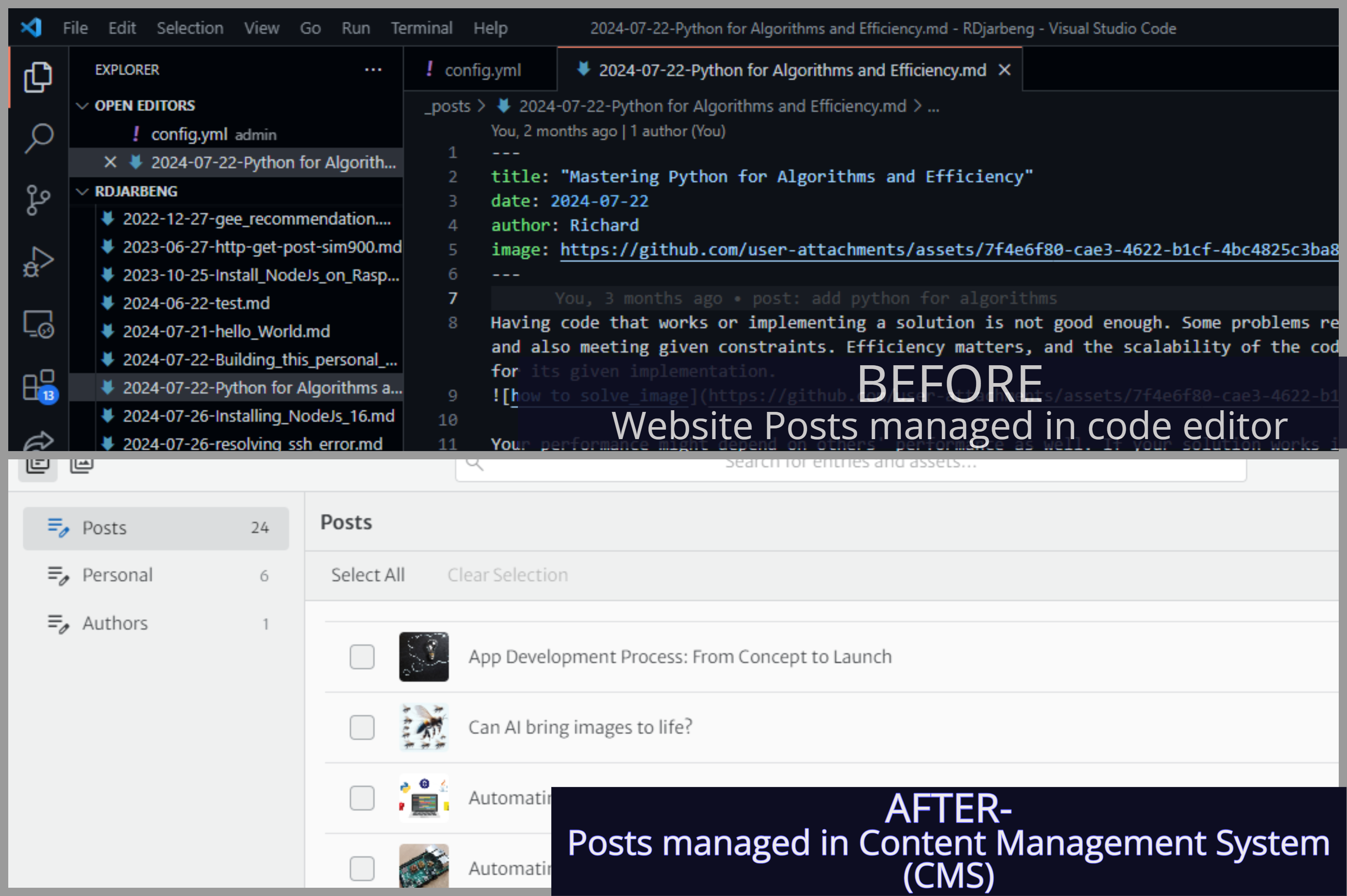Close the Python for Algorithms editor tab
The height and width of the screenshot is (896, 1347).
coord(1004,70)
